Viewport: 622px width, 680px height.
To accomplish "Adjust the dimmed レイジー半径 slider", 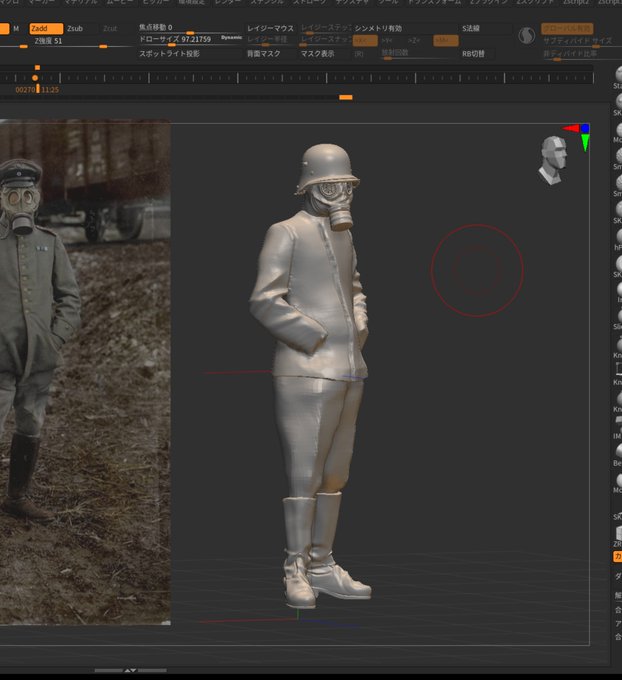I will click(x=271, y=40).
